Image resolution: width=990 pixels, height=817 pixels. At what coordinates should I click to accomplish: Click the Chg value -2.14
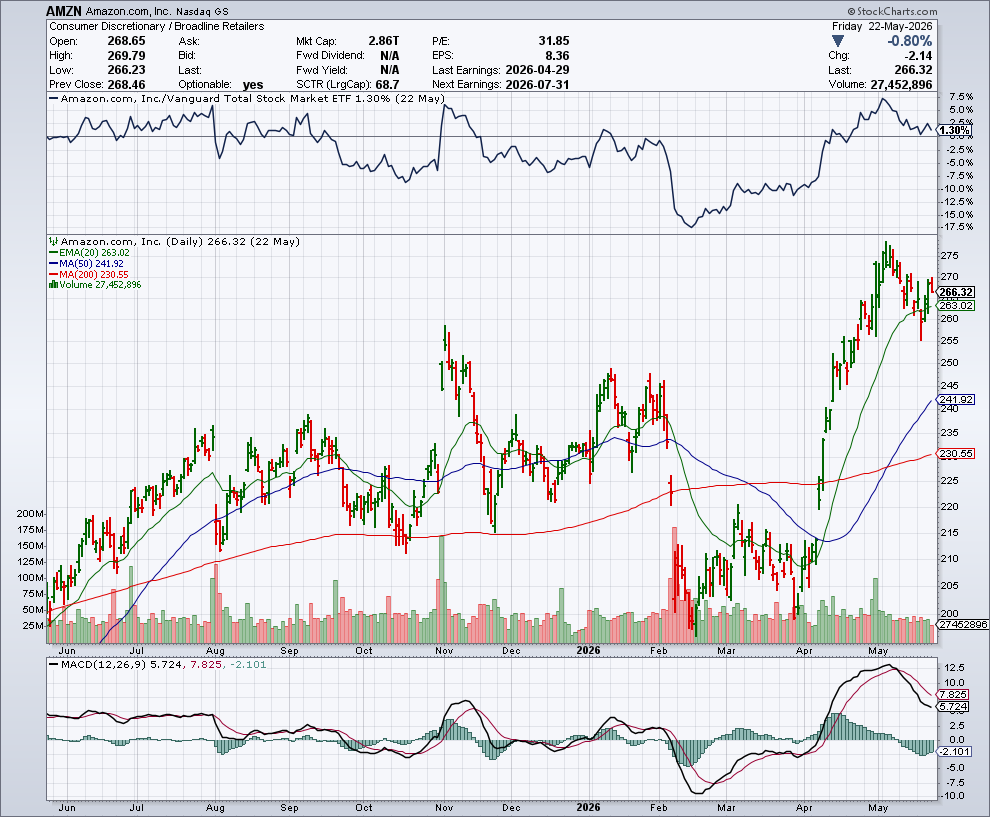click(x=918, y=56)
